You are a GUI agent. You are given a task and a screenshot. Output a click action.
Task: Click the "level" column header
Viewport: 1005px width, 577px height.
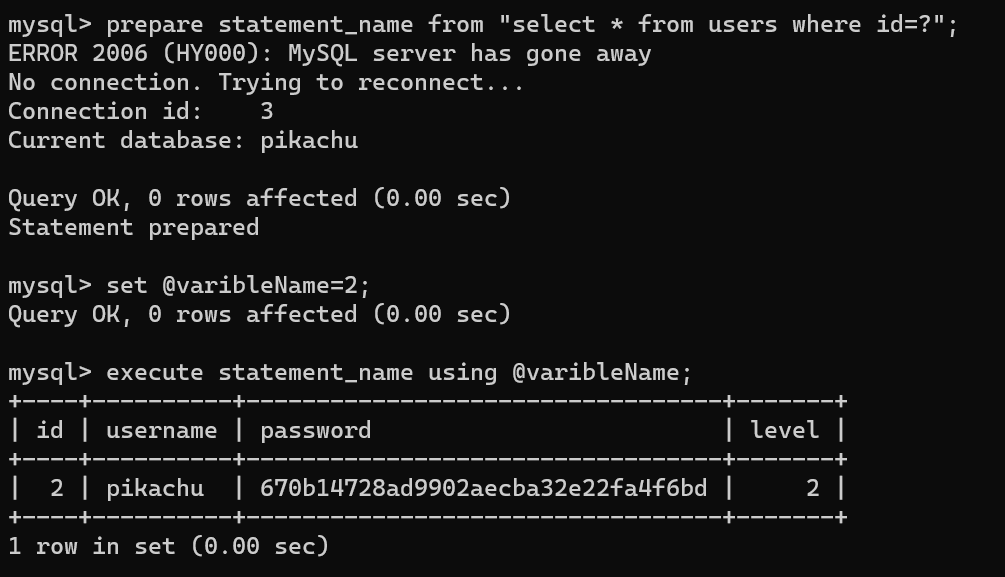pyautogui.click(x=785, y=431)
